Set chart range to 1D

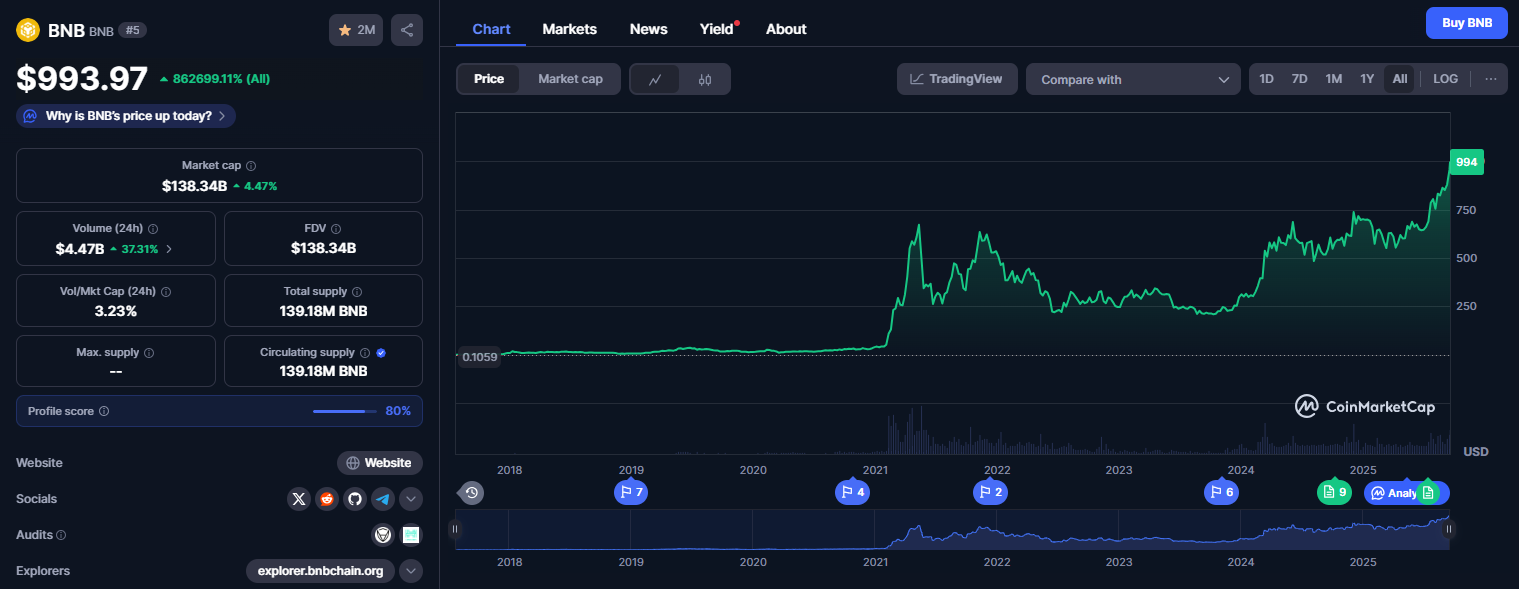1266,79
